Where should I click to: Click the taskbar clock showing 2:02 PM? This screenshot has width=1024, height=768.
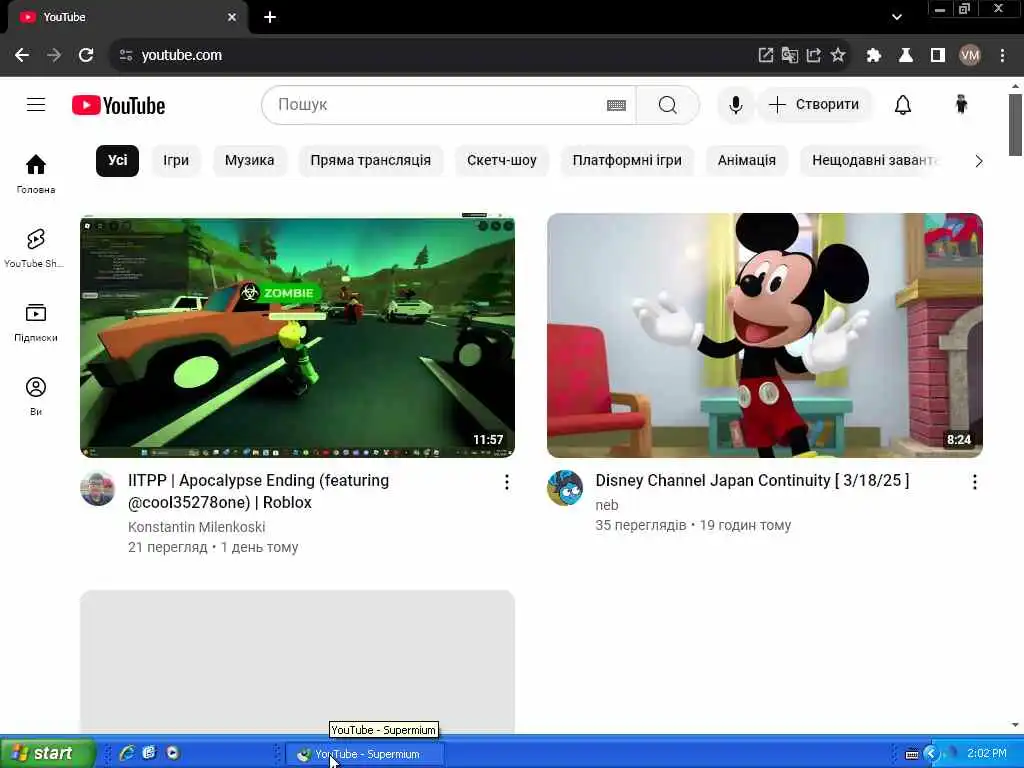coord(986,753)
